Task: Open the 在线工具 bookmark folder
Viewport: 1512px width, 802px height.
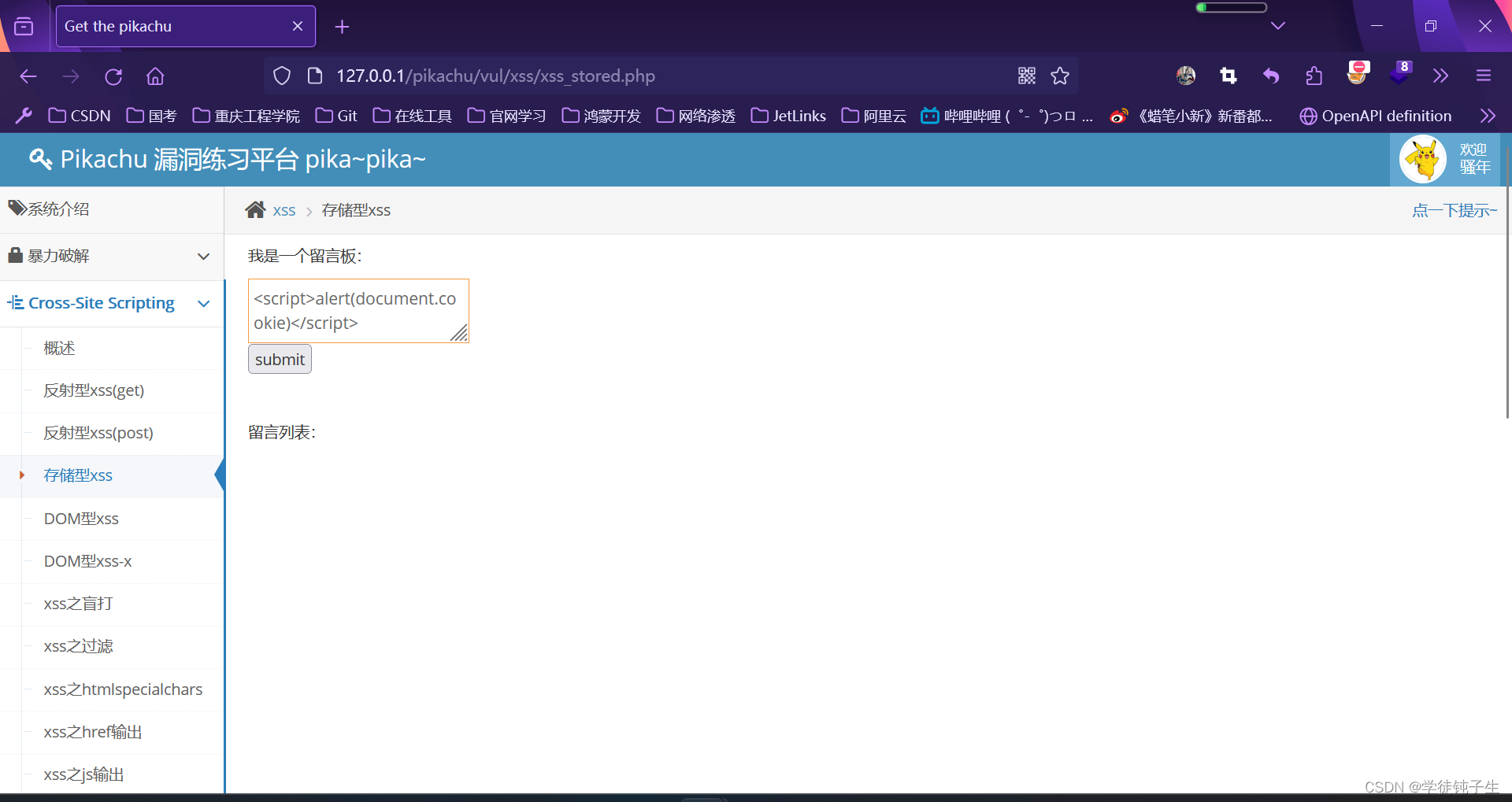Action: point(412,116)
